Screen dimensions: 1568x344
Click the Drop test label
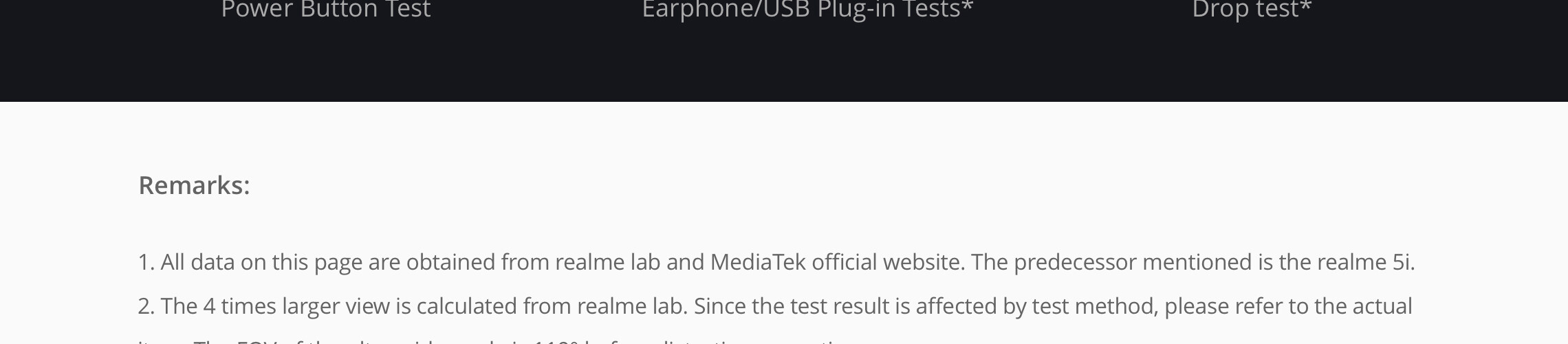[1245, 10]
